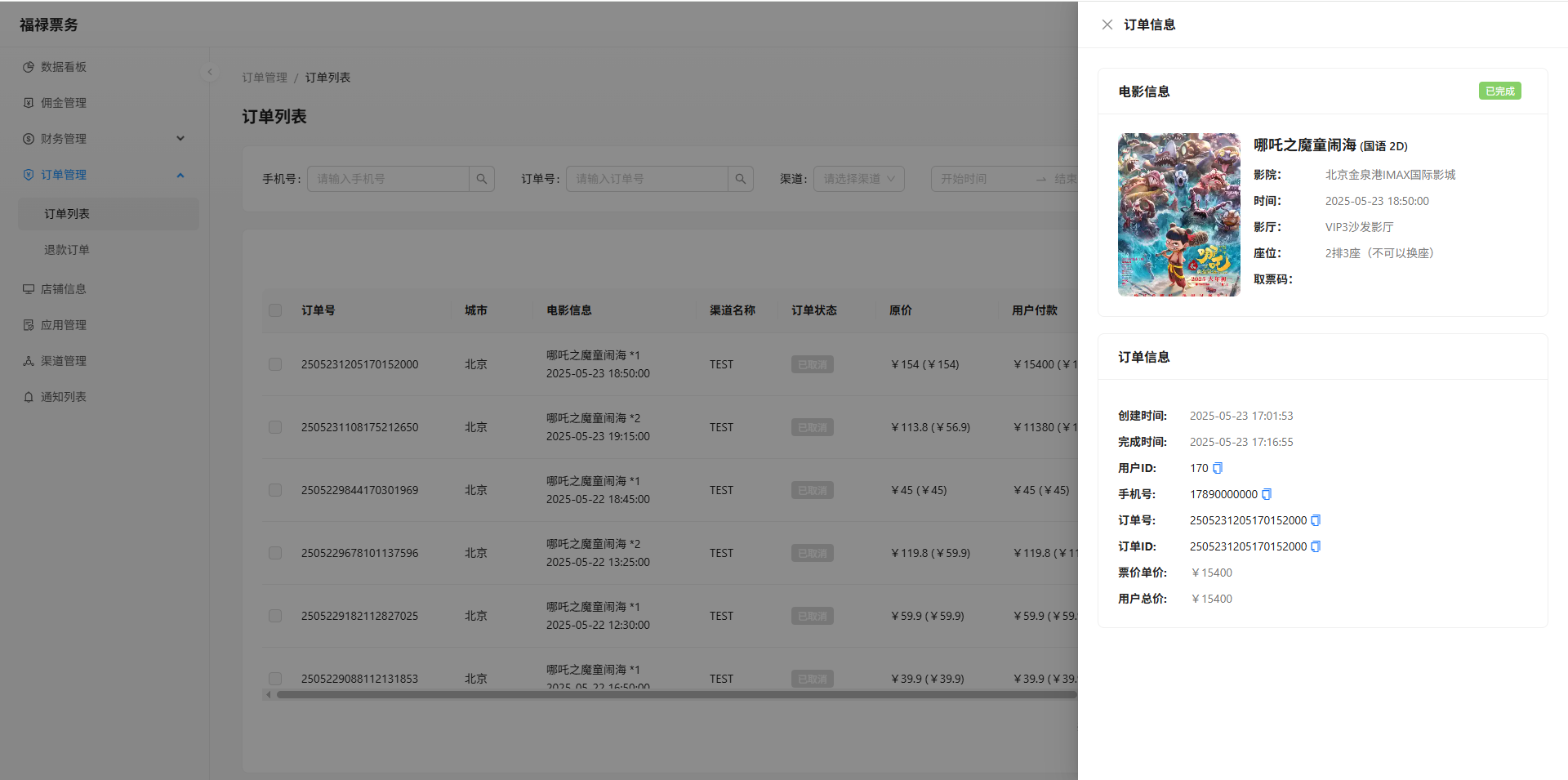Viewport: 1568px width, 780px height.
Task: Copy the user ID 170
Action: pos(1218,468)
